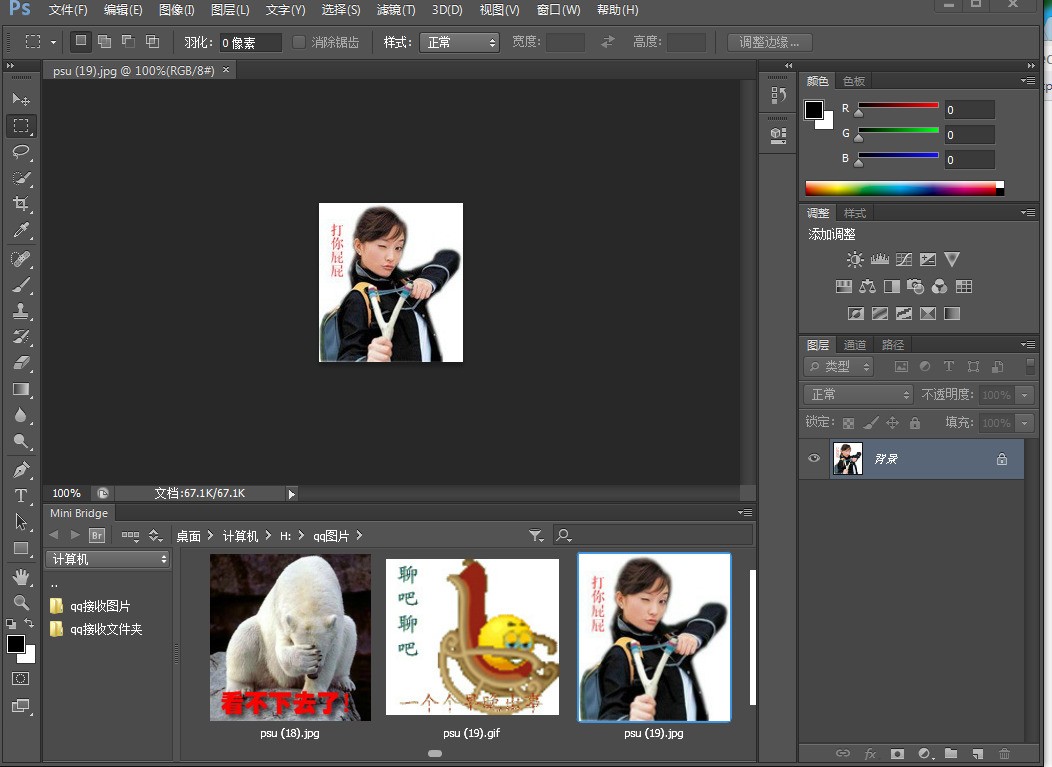Click the 调整边缘... button

(x=770, y=42)
